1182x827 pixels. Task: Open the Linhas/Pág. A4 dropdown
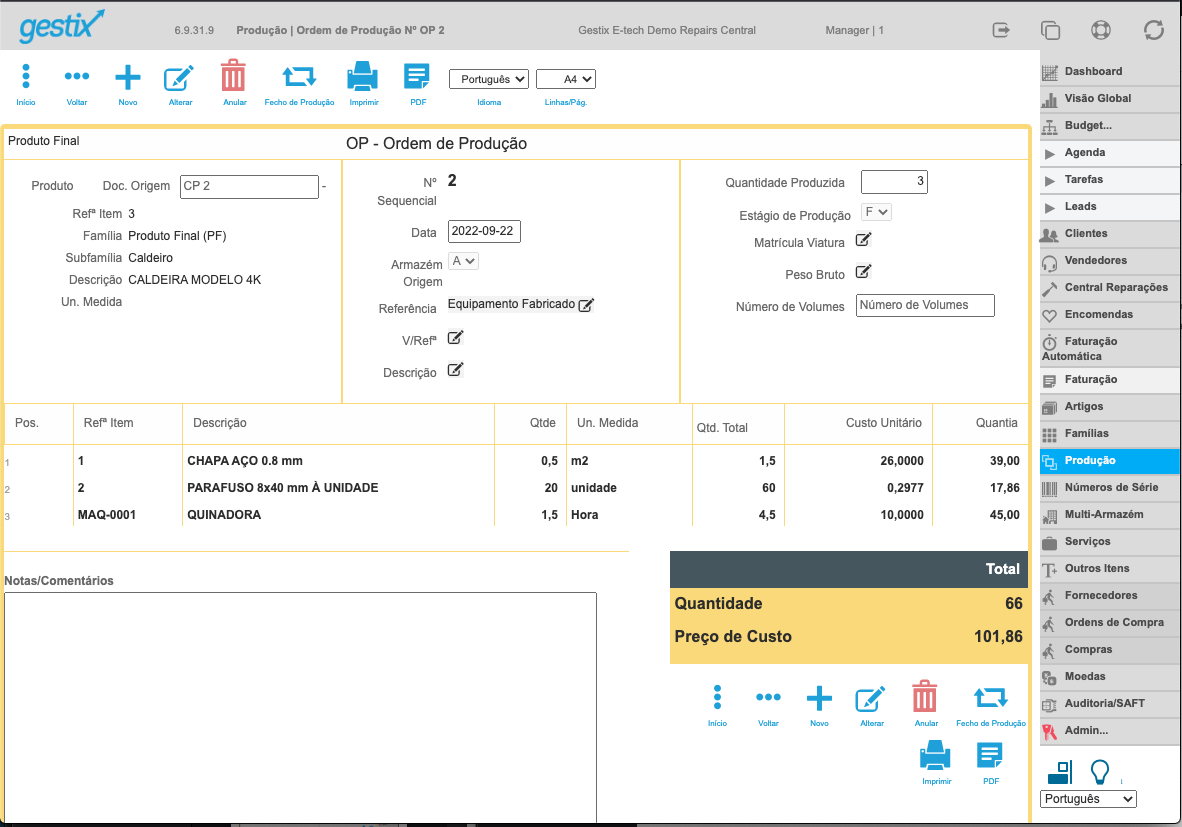tap(566, 79)
